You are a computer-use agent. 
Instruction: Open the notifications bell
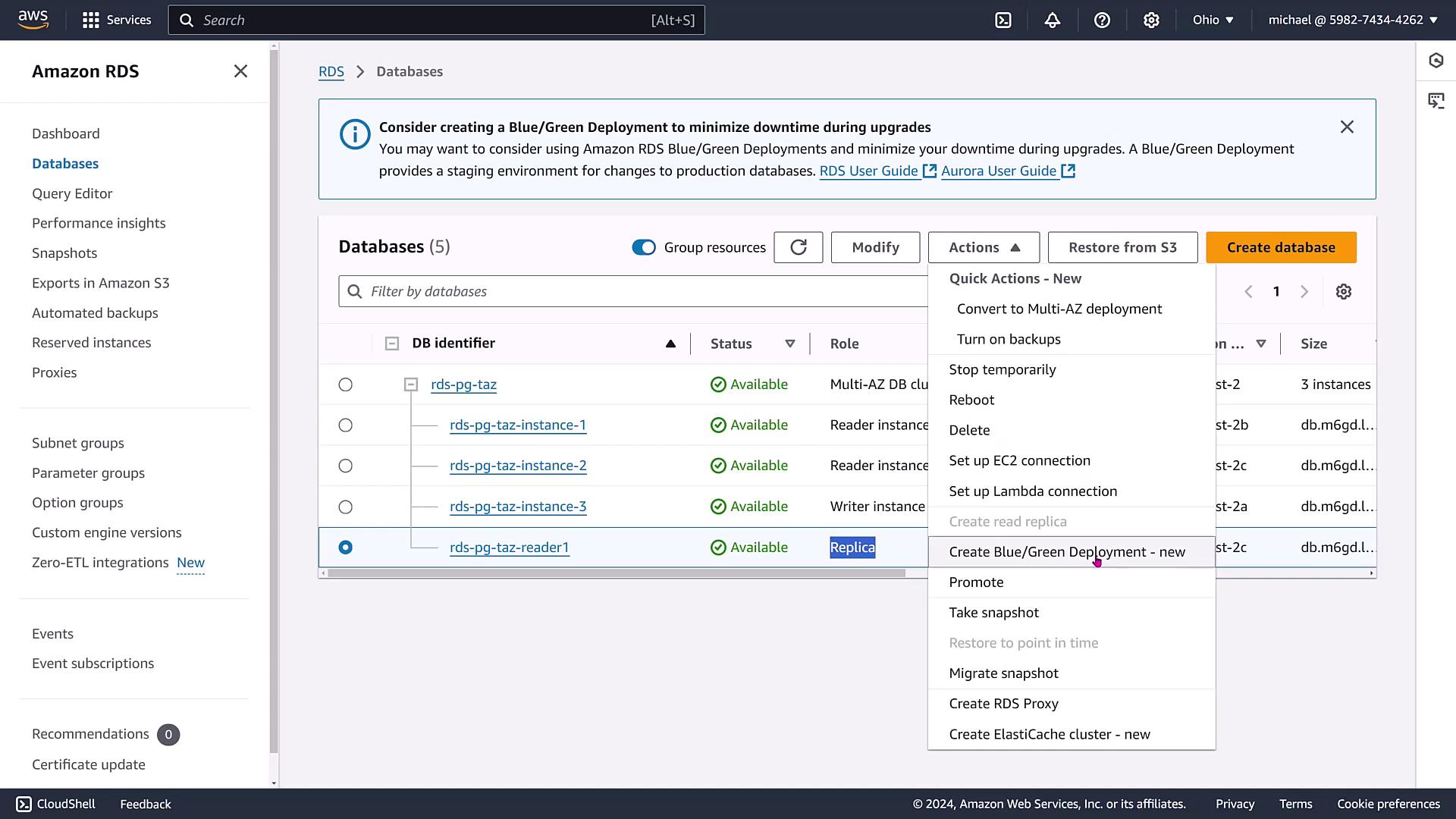point(1052,20)
